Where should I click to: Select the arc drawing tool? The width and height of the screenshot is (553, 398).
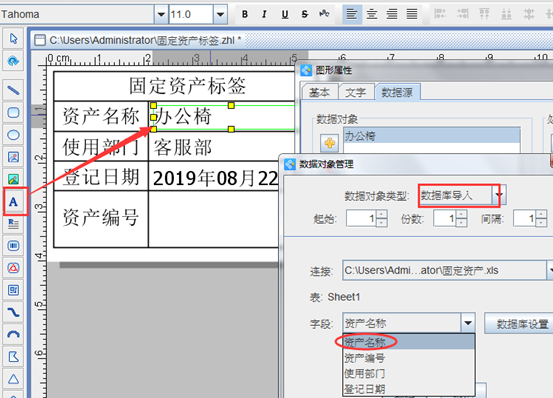click(x=13, y=335)
